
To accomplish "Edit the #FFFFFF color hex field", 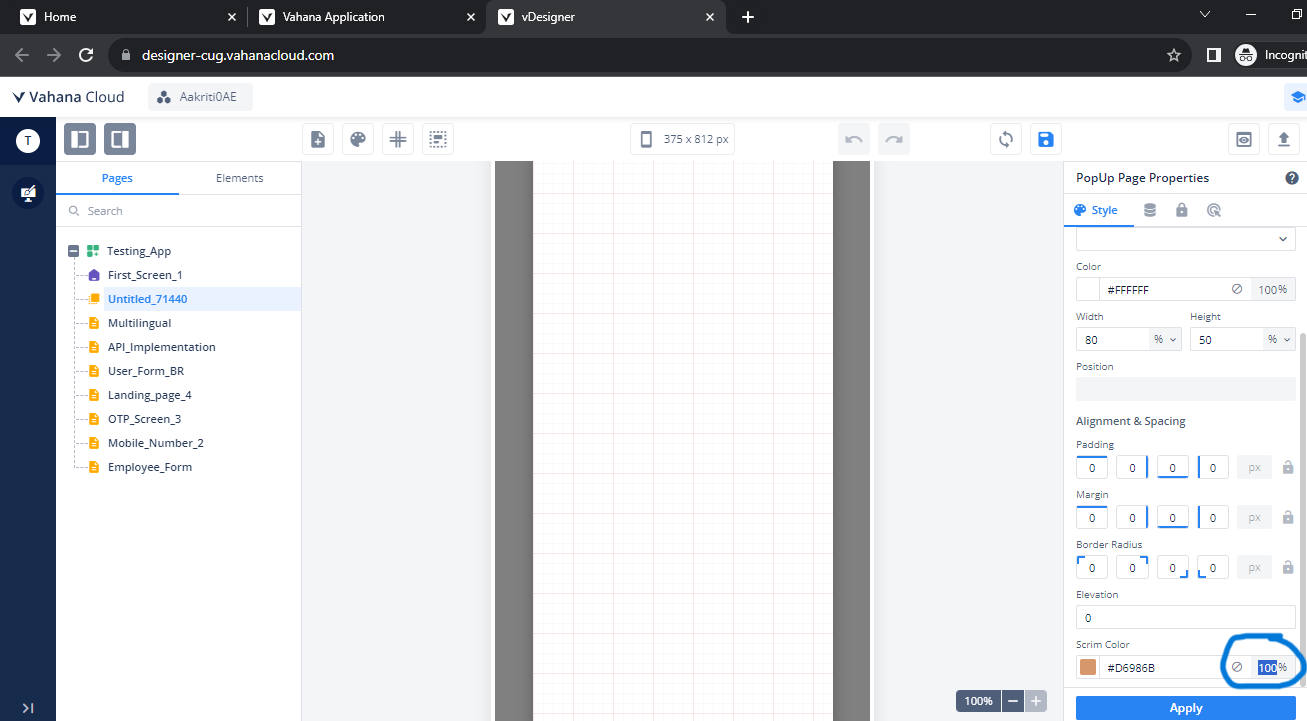I will click(1161, 289).
